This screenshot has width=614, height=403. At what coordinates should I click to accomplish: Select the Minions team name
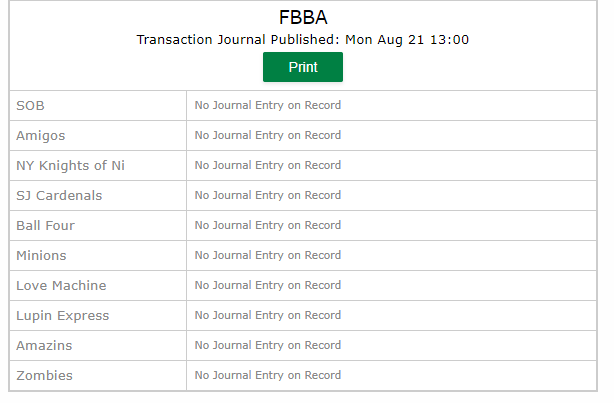point(41,256)
